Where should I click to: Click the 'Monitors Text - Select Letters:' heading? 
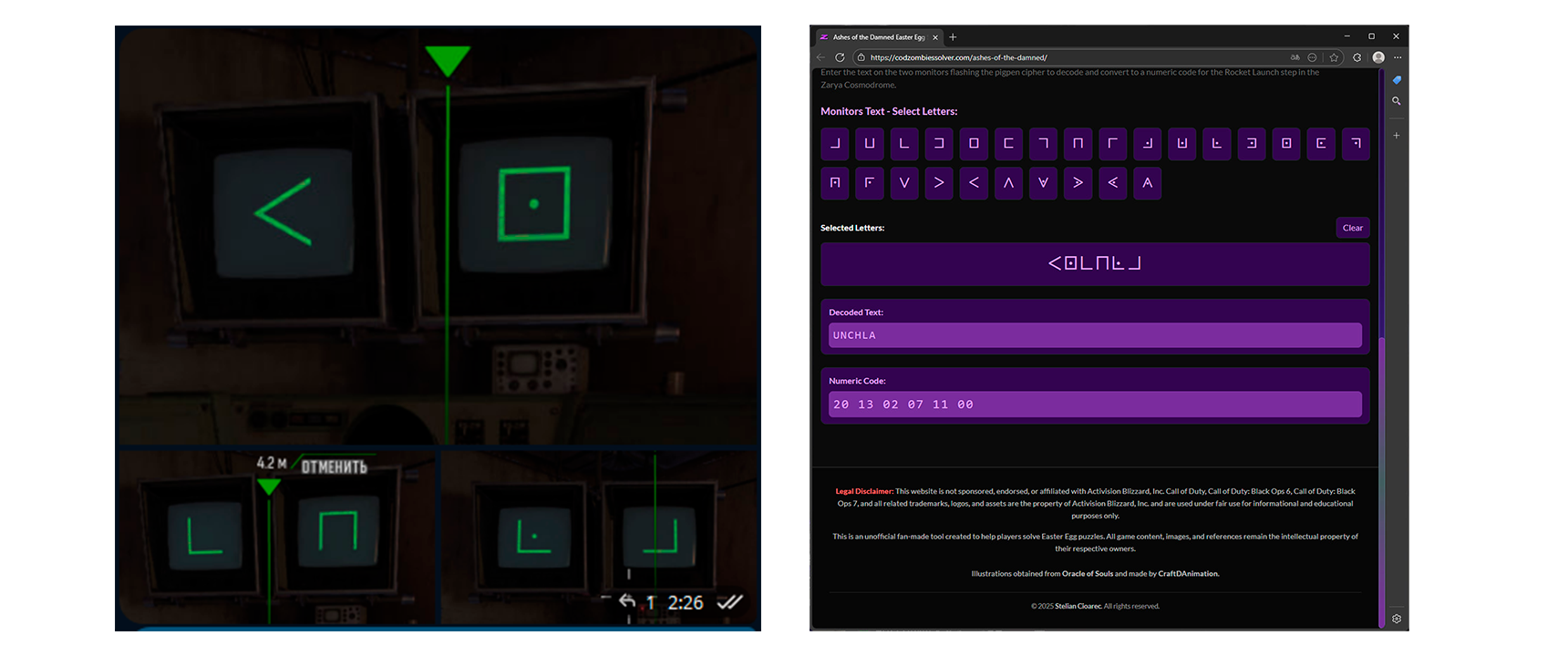[889, 111]
